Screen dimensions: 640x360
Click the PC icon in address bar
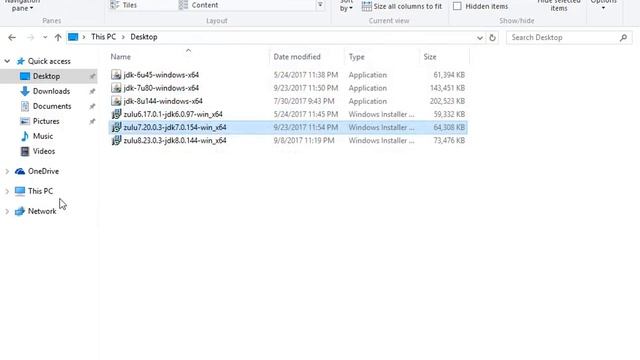(73, 37)
